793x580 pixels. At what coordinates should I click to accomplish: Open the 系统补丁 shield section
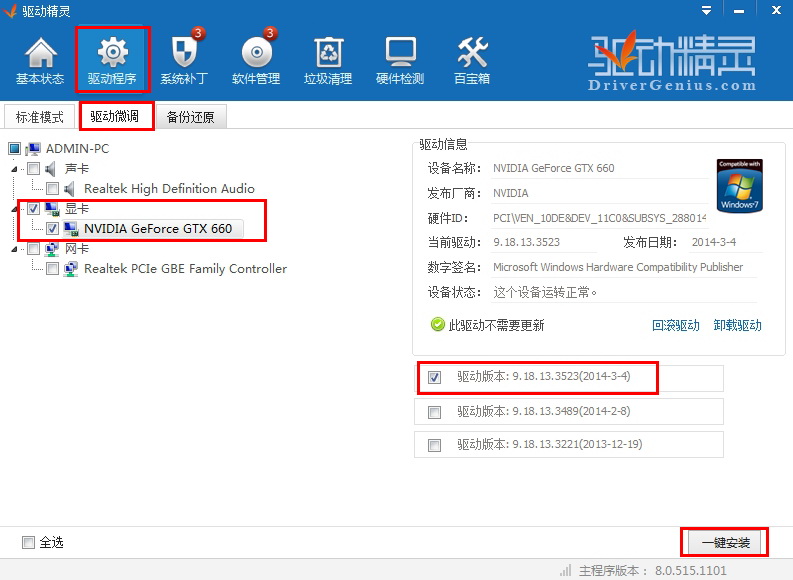(184, 61)
